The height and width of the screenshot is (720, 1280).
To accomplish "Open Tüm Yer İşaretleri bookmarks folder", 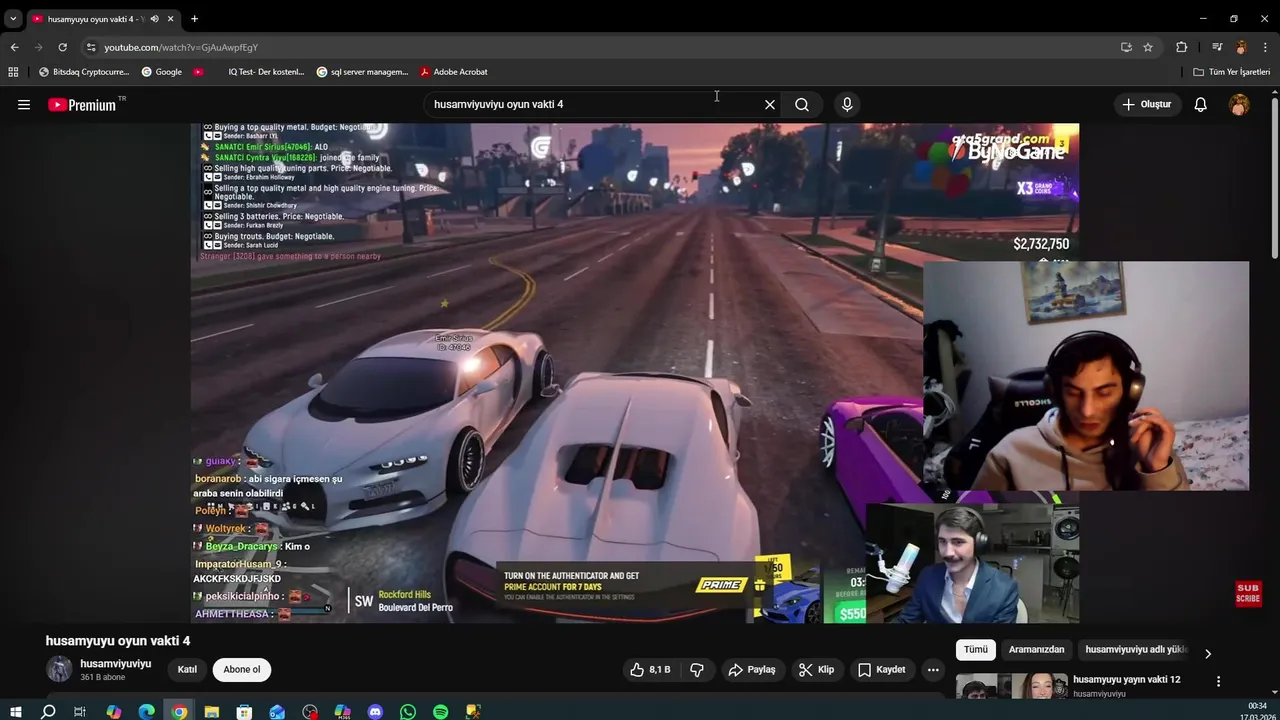I will click(1231, 72).
